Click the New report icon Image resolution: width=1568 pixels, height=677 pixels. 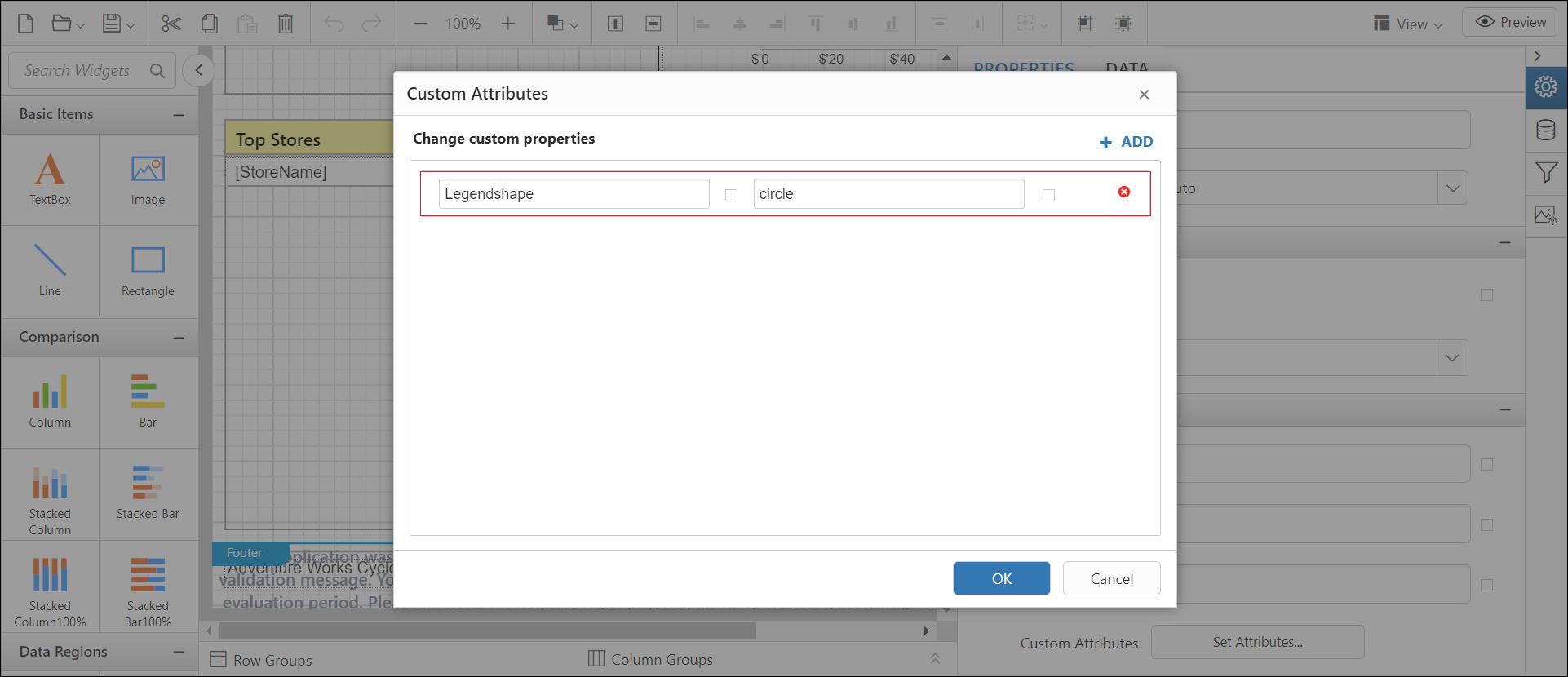point(25,23)
